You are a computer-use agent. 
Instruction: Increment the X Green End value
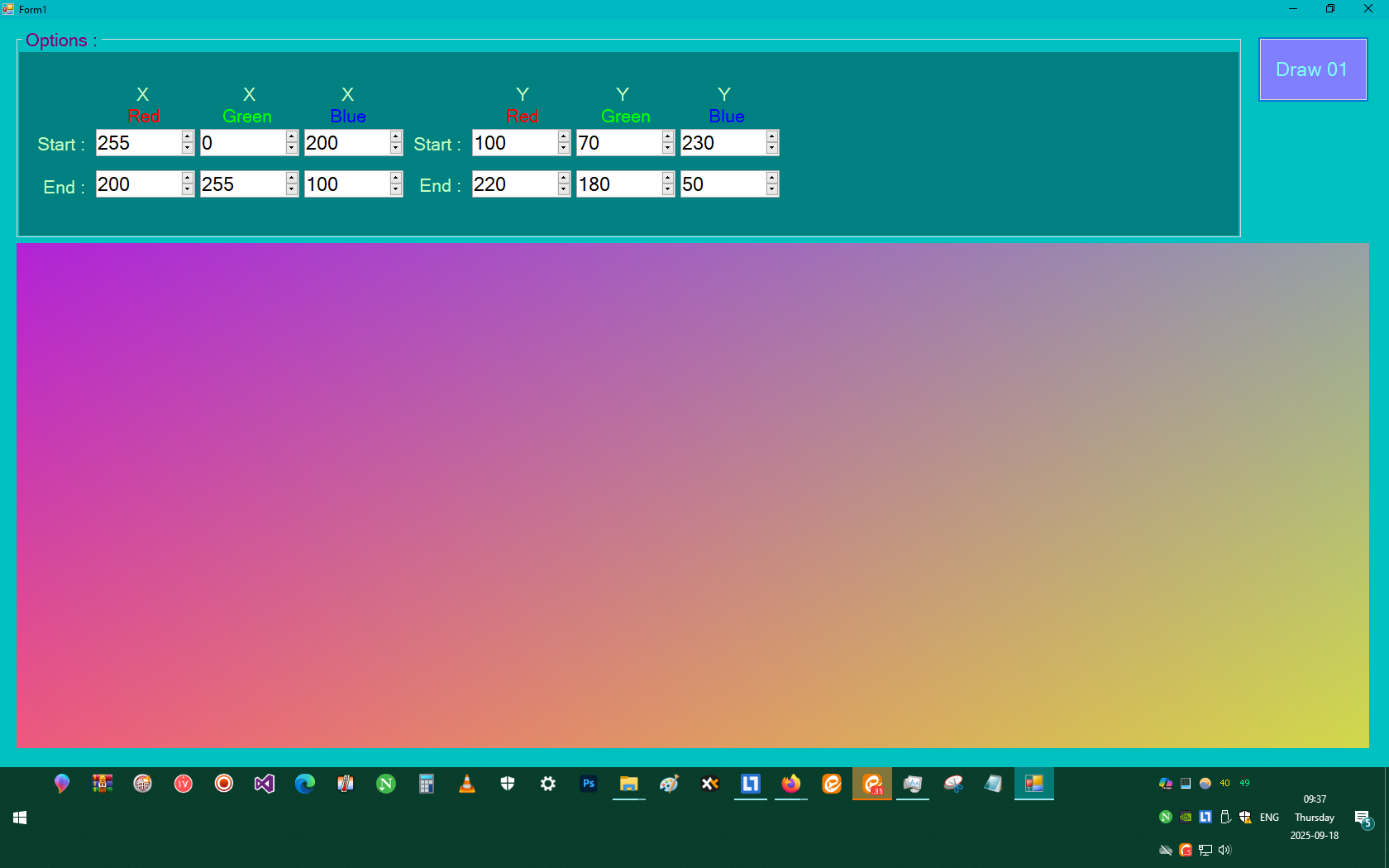click(x=291, y=179)
